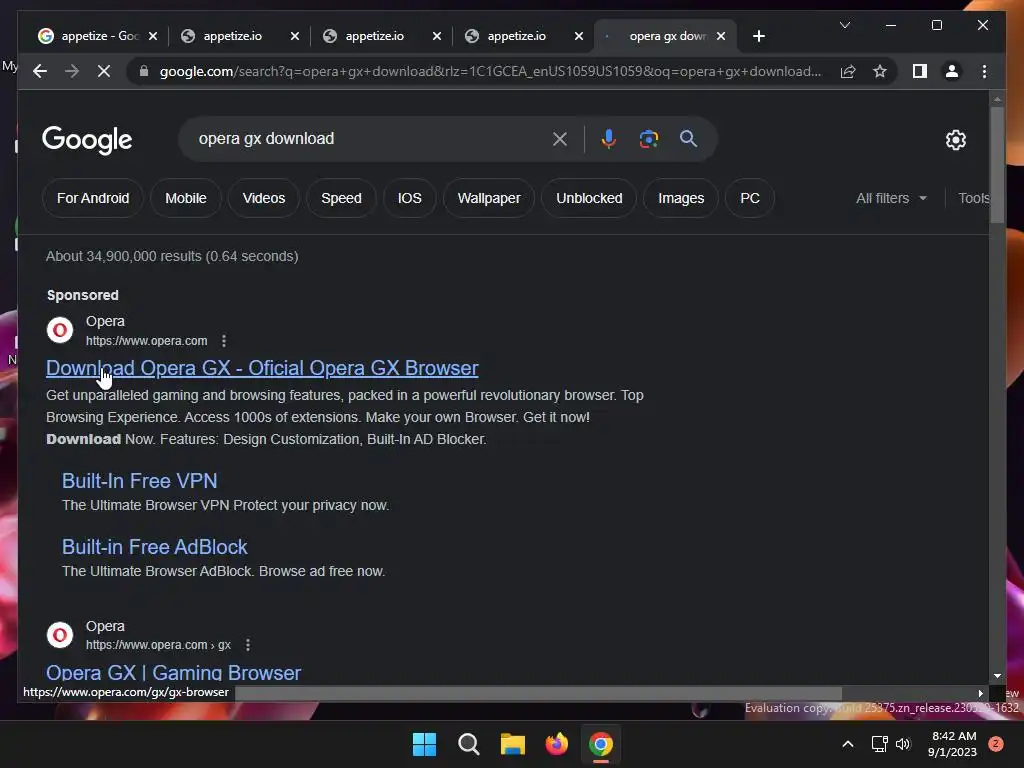Open options for opera.com › gx result

248,645
